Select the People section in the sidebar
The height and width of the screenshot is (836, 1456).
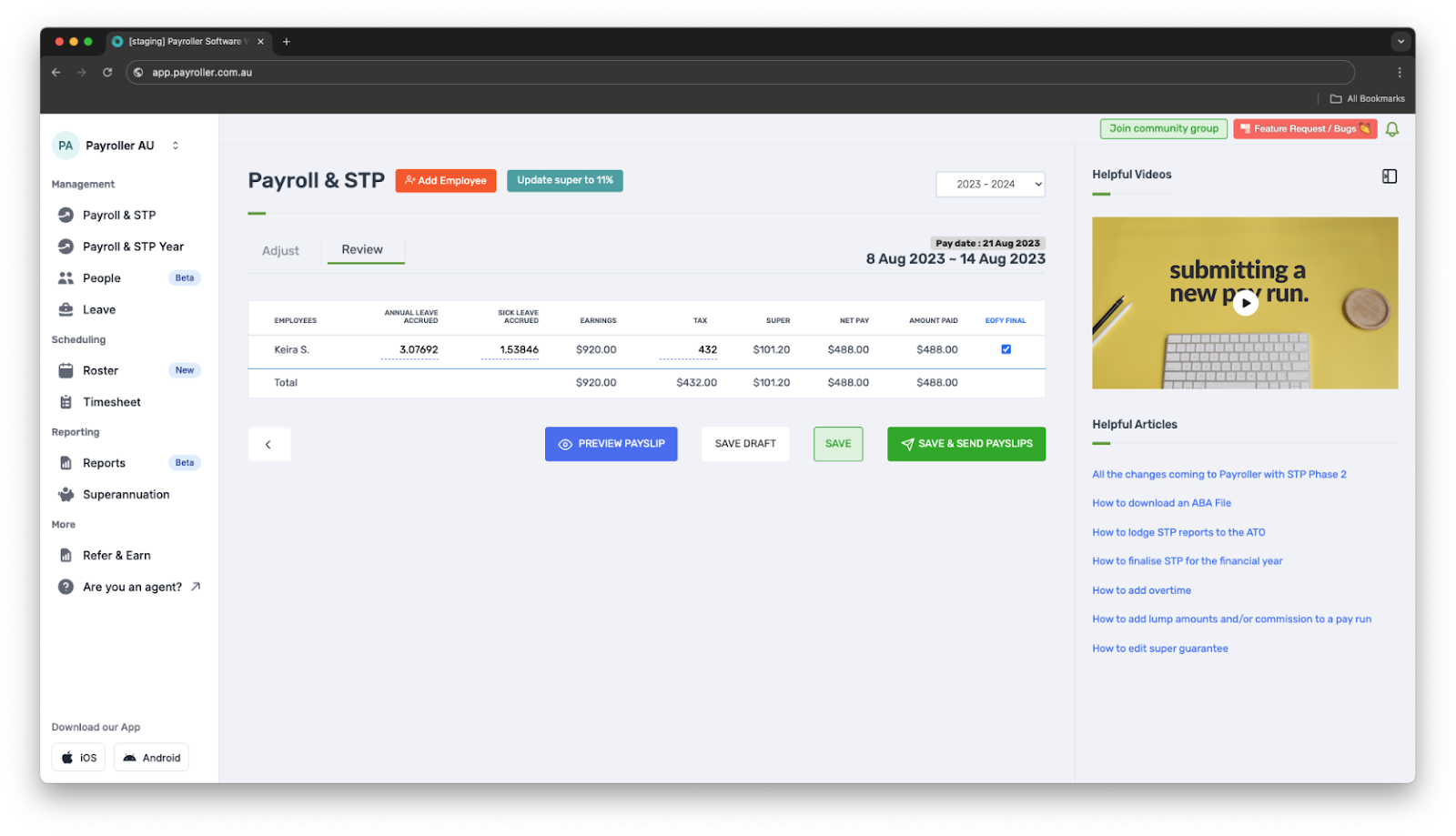tap(66, 277)
